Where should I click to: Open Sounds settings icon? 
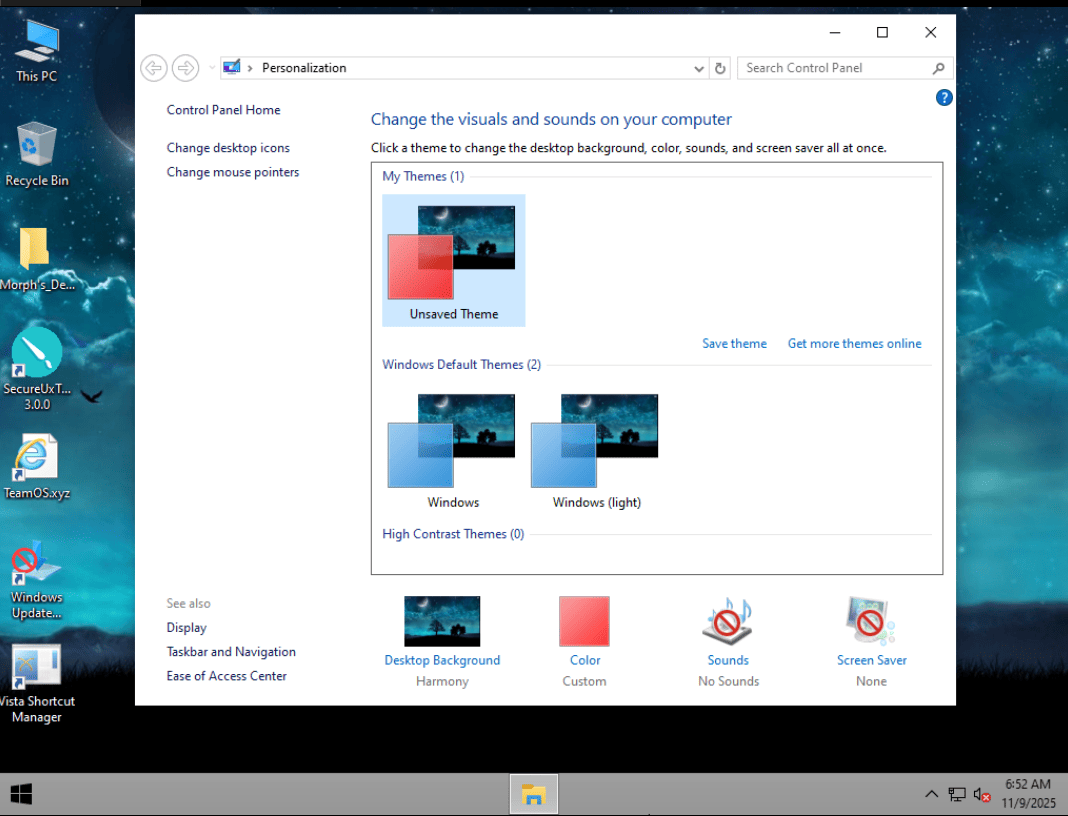tap(728, 621)
